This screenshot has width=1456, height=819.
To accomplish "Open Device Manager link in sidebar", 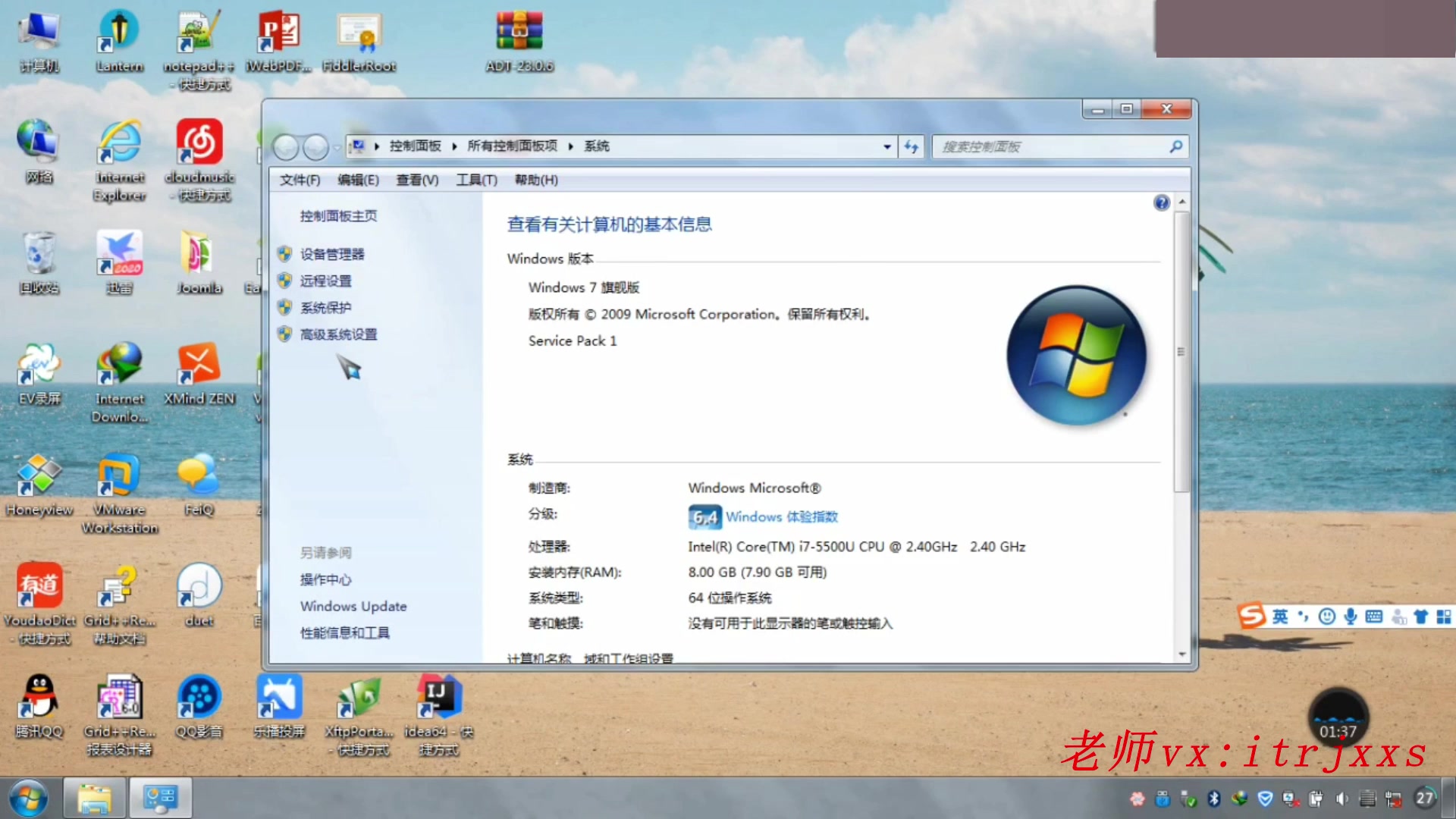I will point(331,254).
